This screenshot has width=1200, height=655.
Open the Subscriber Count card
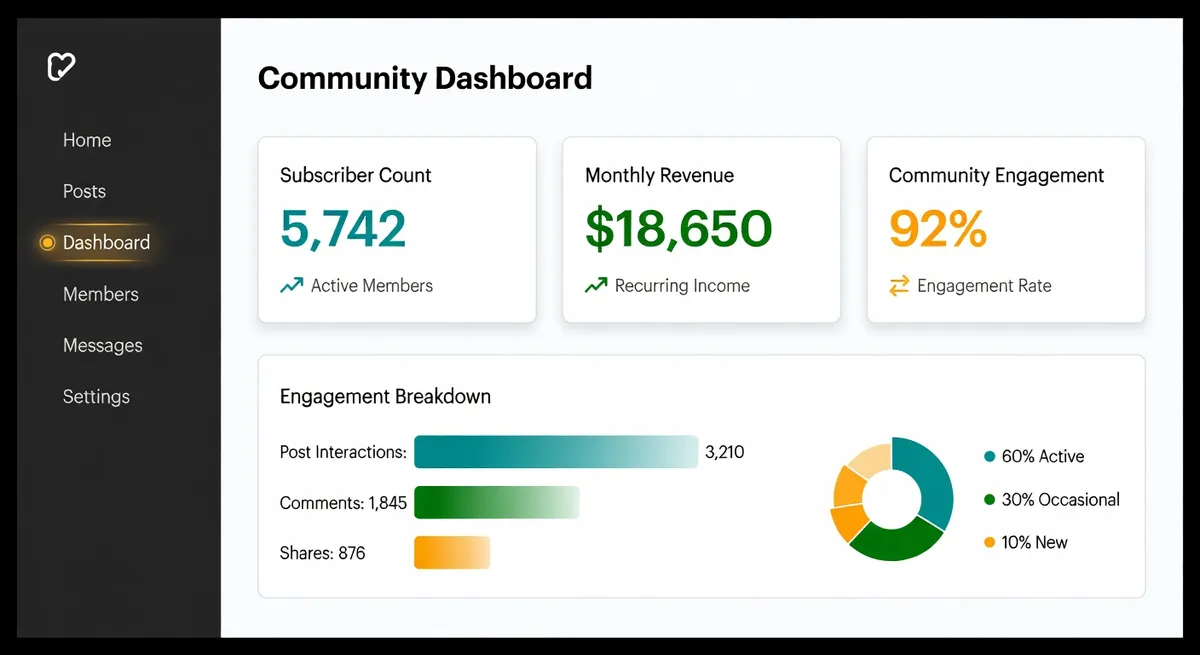397,230
